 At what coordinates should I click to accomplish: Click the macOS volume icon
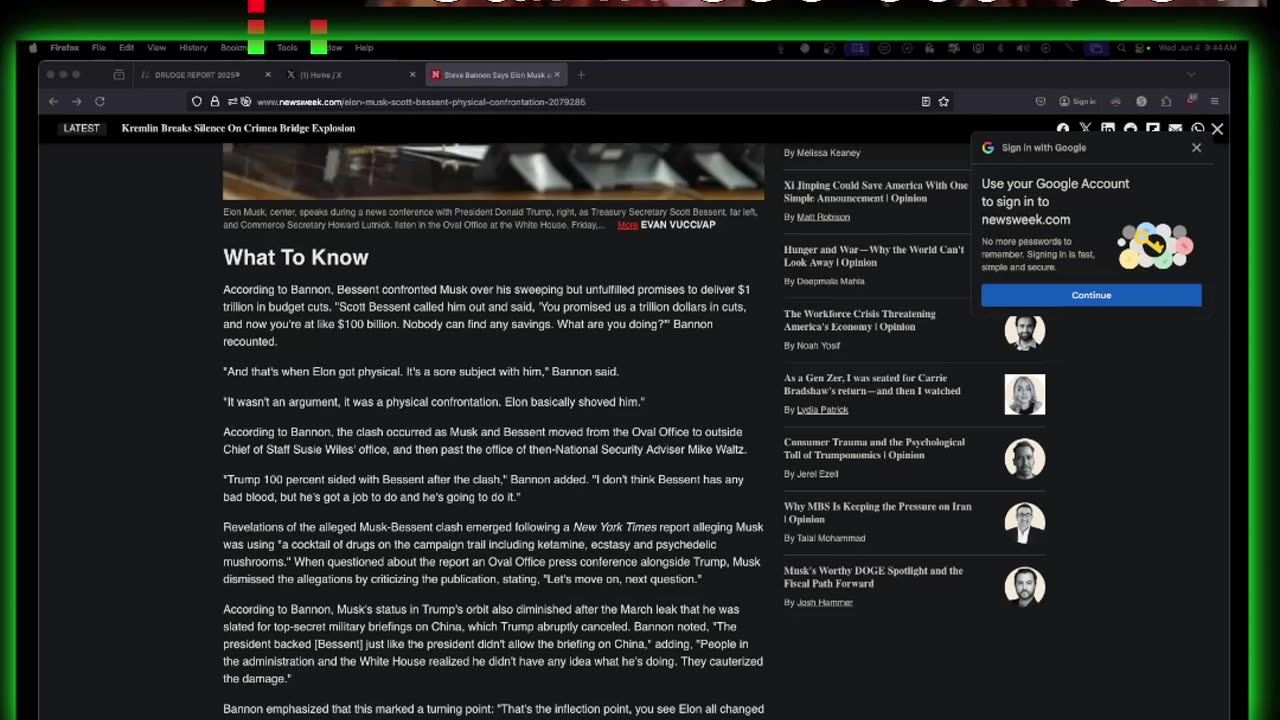pyautogui.click(x=1023, y=48)
